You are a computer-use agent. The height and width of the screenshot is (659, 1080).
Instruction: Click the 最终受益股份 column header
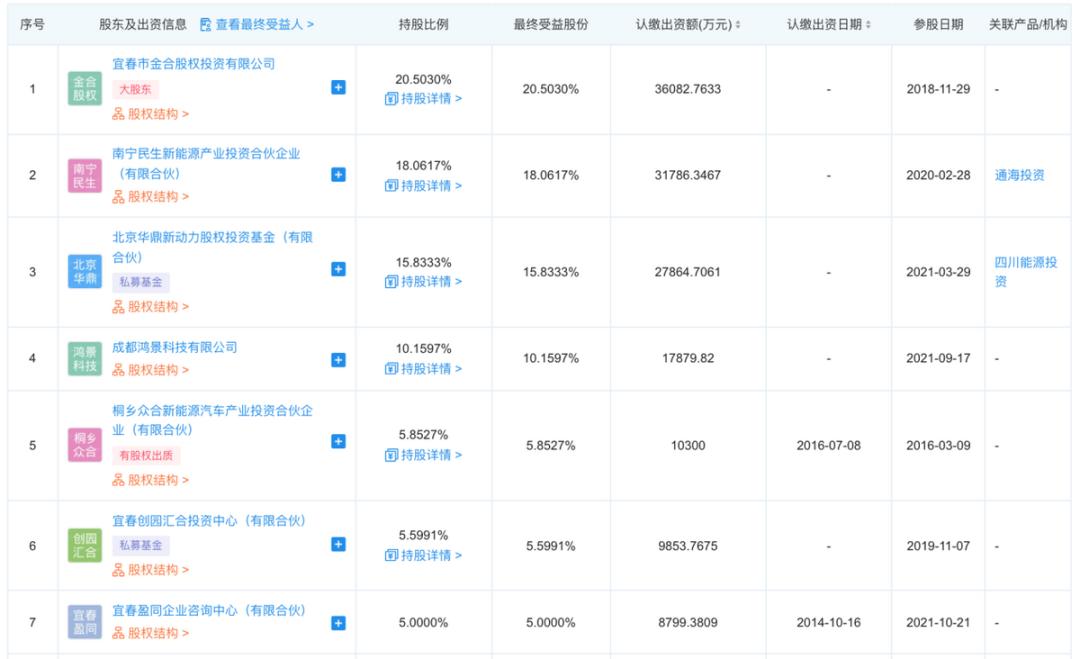click(x=550, y=24)
